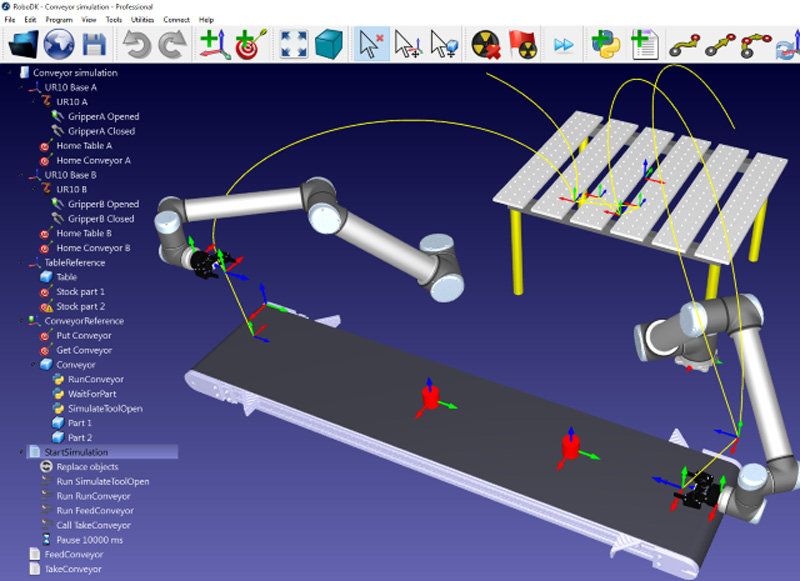Image resolution: width=800 pixels, height=581 pixels.
Task: Click the Undo arrow in the toolbar
Action: 136,45
